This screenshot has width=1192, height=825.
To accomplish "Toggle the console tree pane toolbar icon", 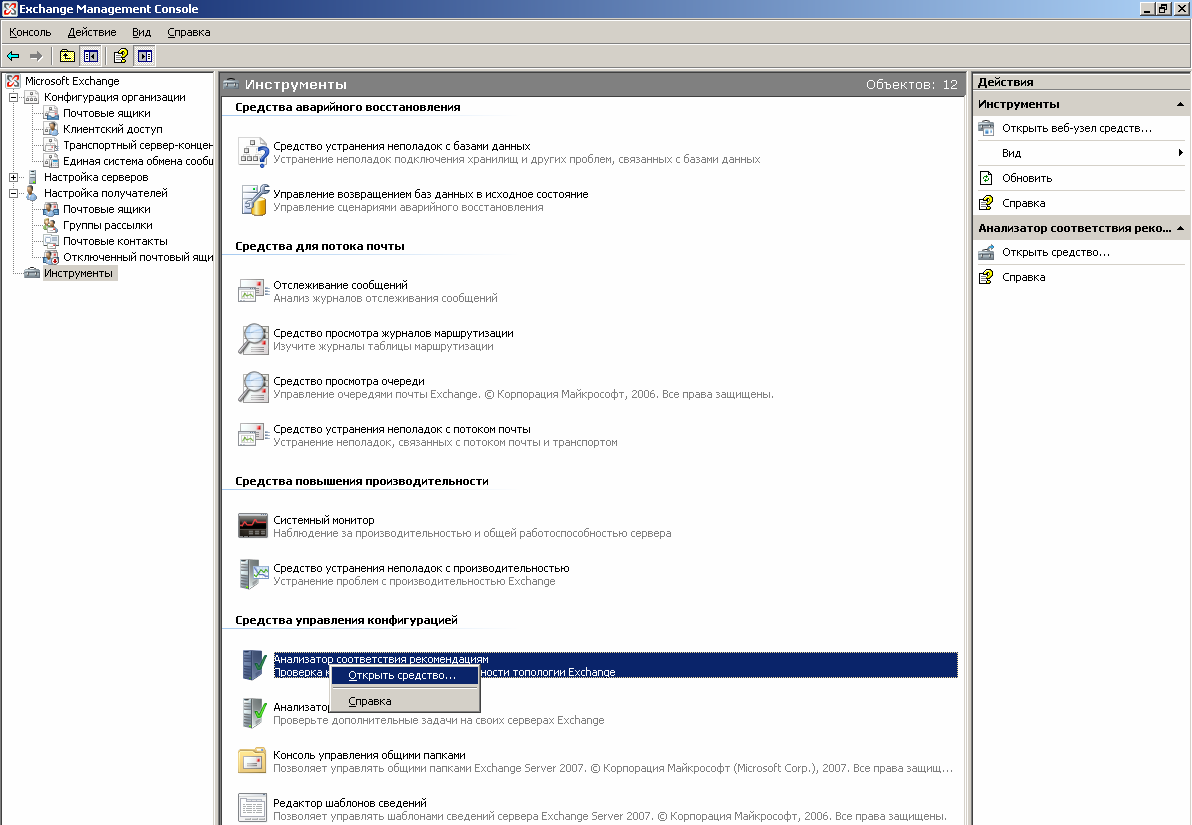I will 90,56.
